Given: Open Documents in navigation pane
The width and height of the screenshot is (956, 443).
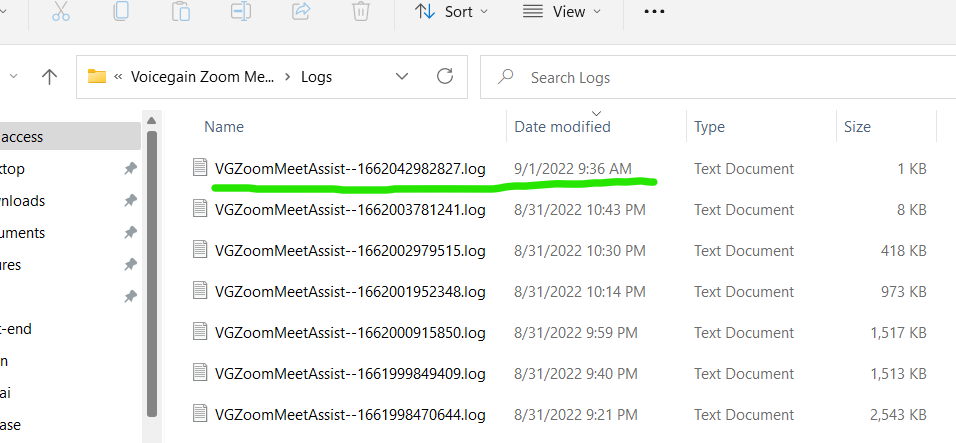Looking at the screenshot, I should click(x=23, y=233).
